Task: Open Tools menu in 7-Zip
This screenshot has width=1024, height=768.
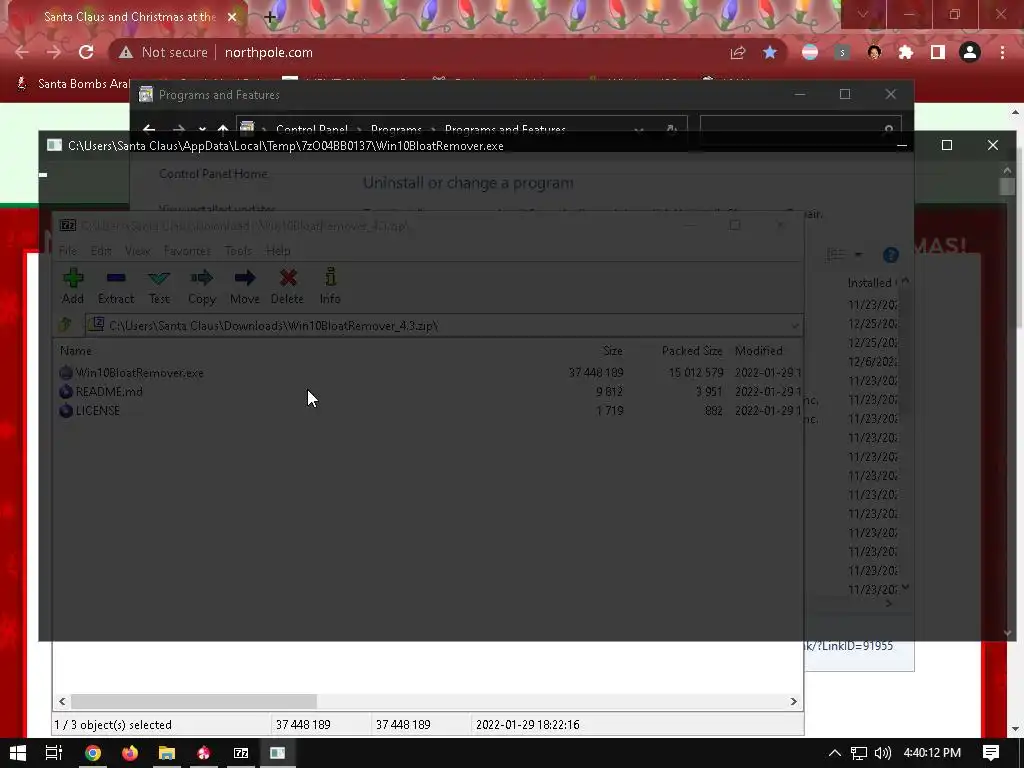Action: coord(238,251)
